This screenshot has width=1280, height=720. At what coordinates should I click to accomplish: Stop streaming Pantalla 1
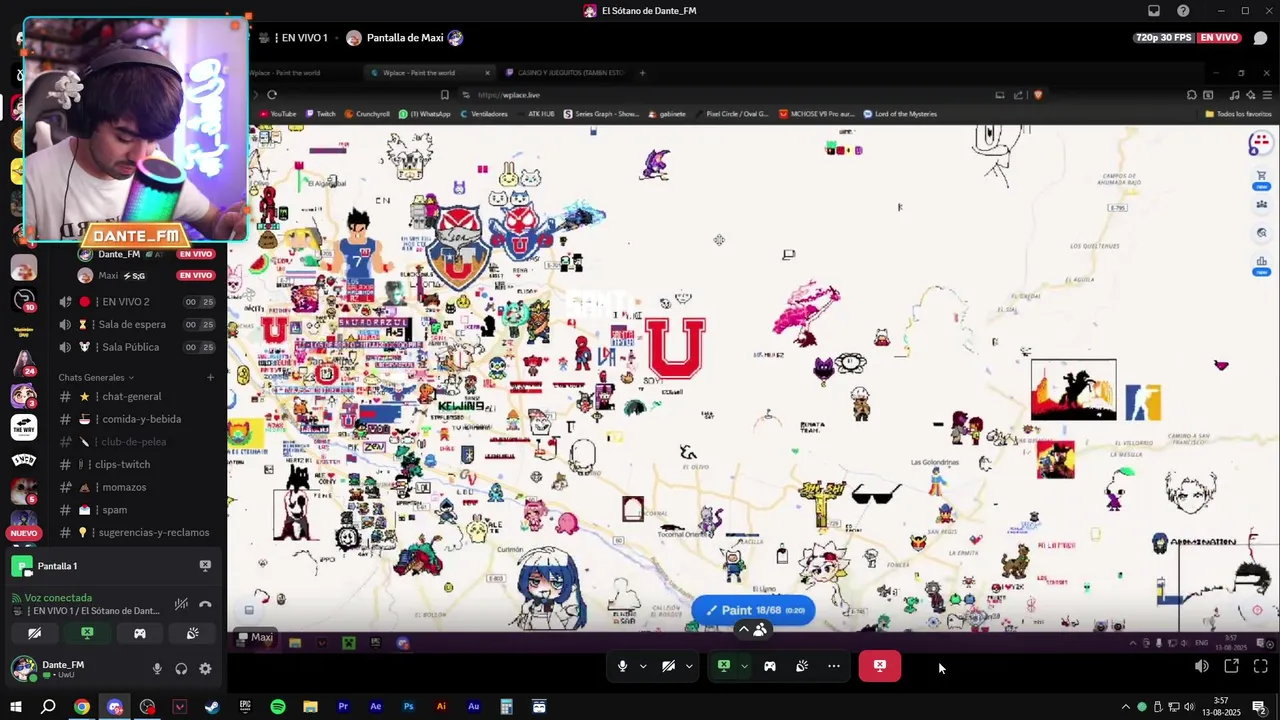tap(205, 566)
